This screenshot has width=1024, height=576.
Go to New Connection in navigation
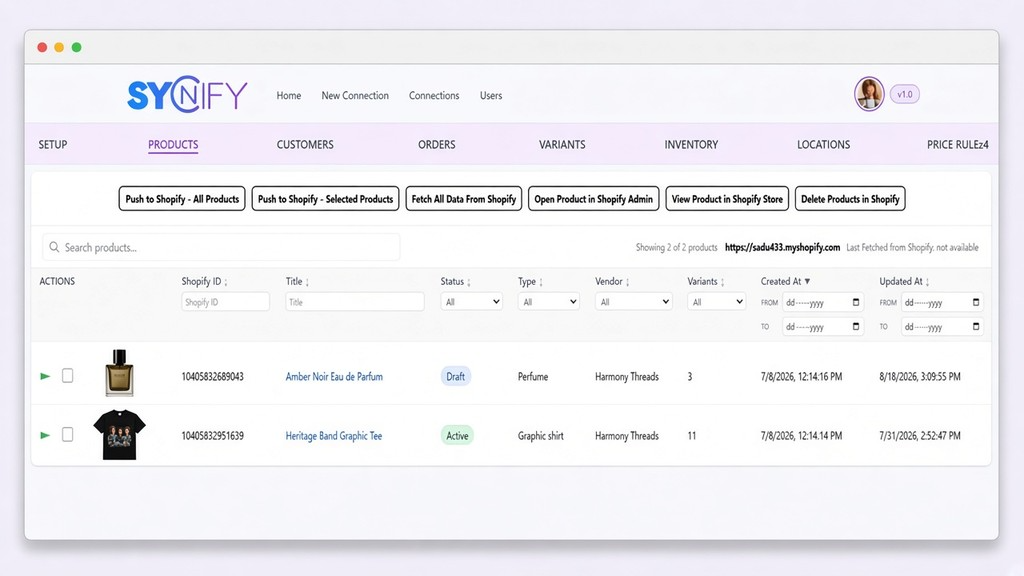tap(355, 95)
